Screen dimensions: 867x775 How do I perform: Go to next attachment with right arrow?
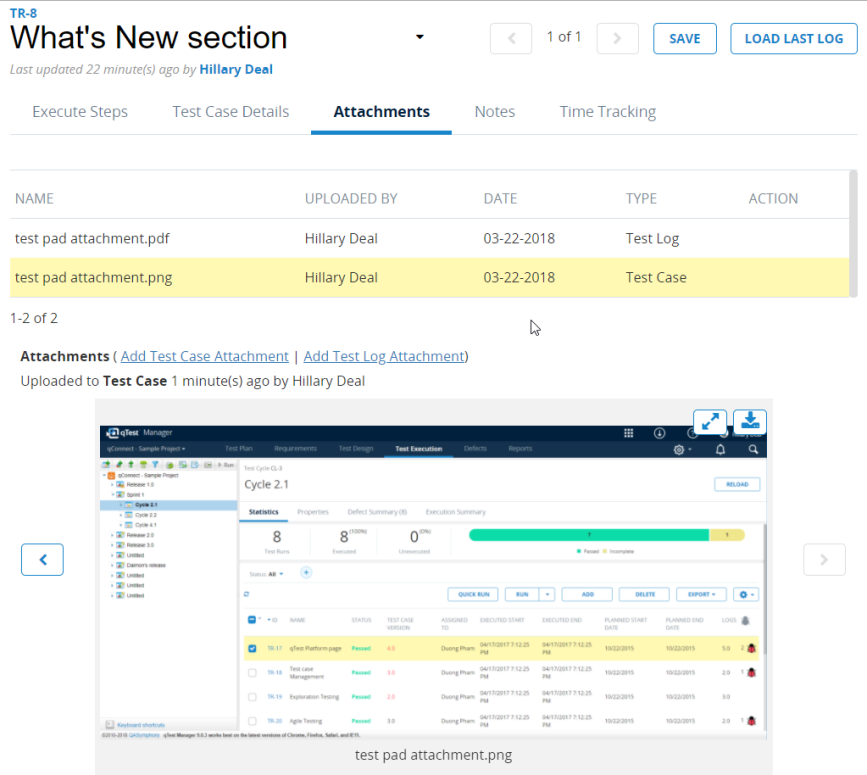(x=824, y=560)
